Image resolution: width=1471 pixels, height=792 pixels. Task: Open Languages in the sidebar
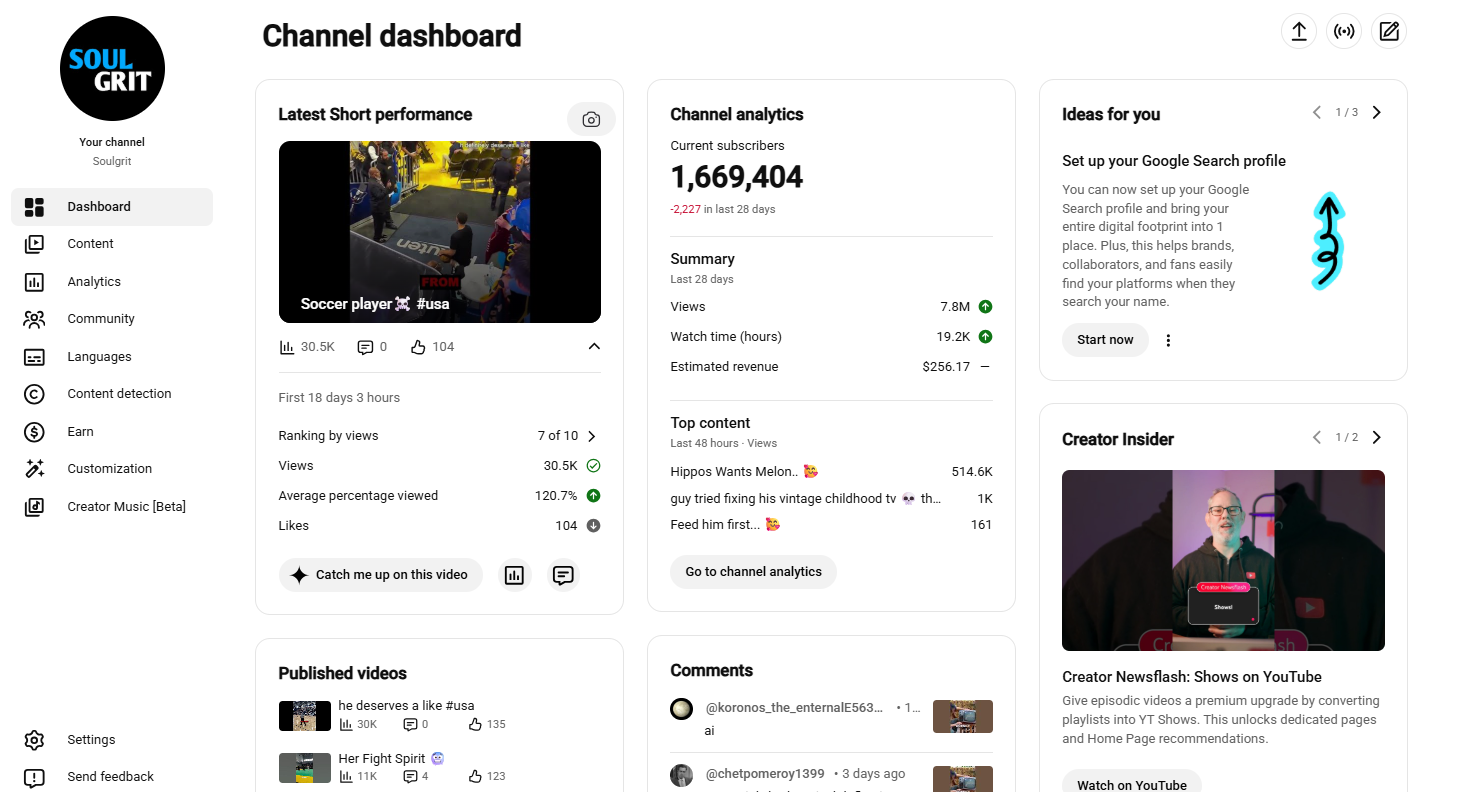click(112, 357)
